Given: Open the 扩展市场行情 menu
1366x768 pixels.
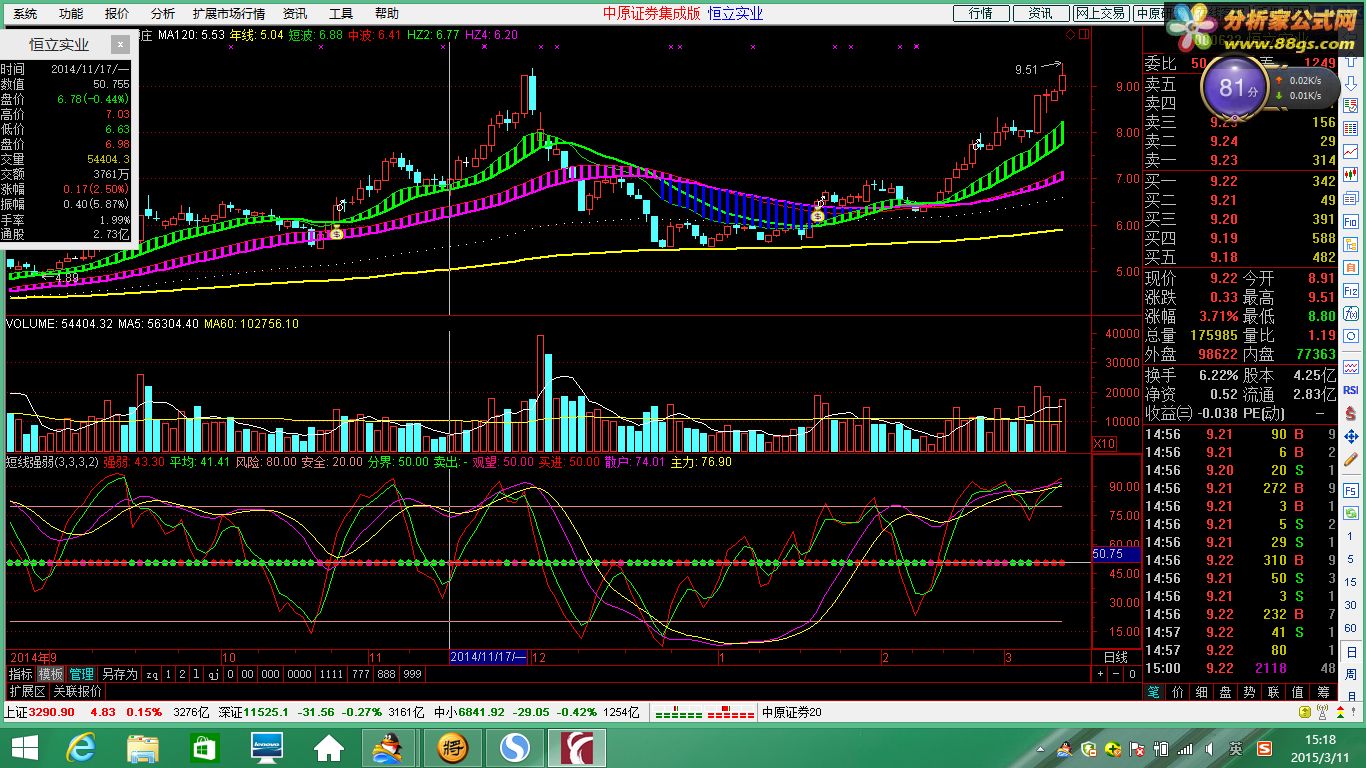Looking at the screenshot, I should coord(229,13).
